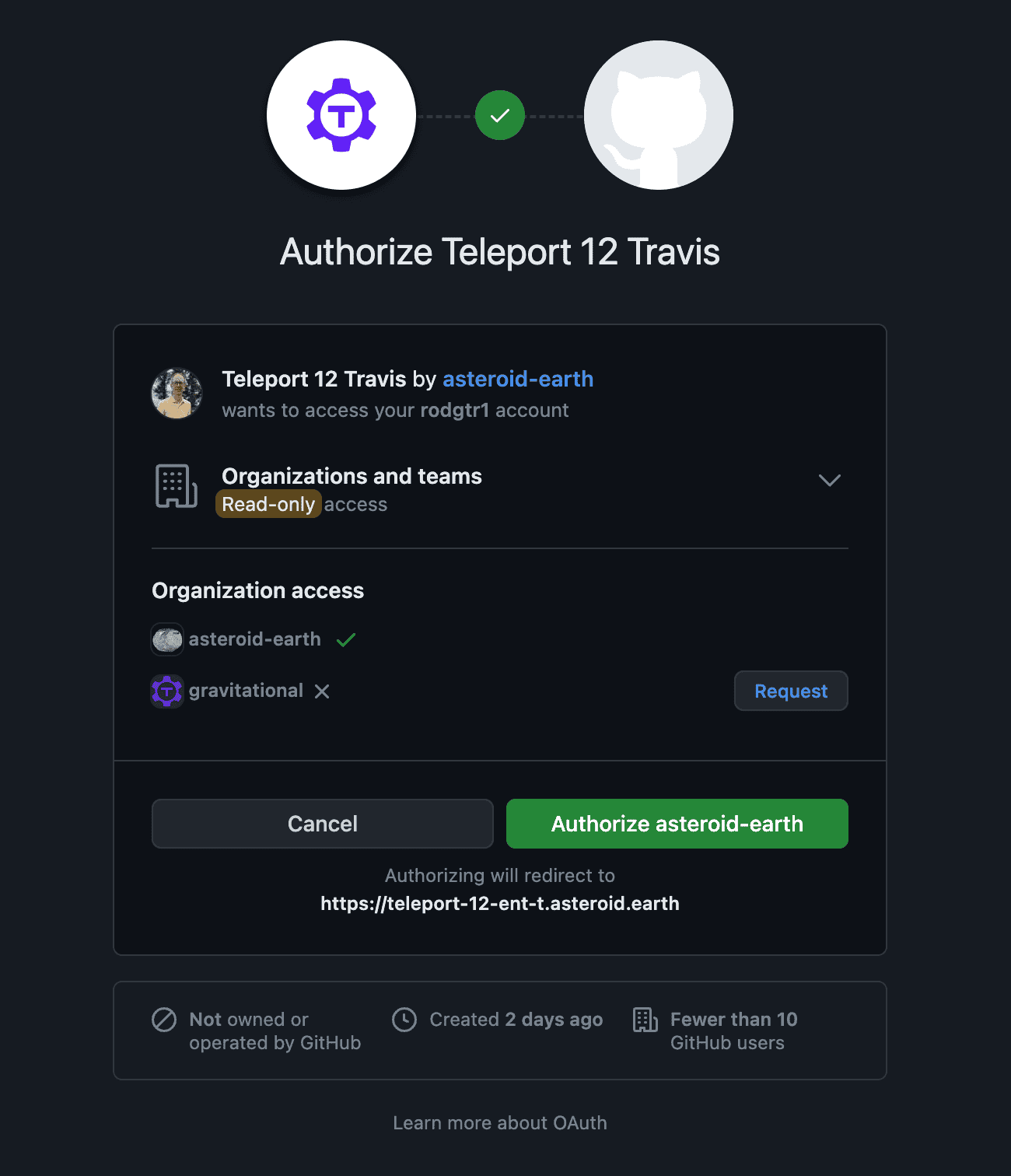Viewport: 1011px width, 1176px height.
Task: Click the Read-only access label
Action: [268, 504]
